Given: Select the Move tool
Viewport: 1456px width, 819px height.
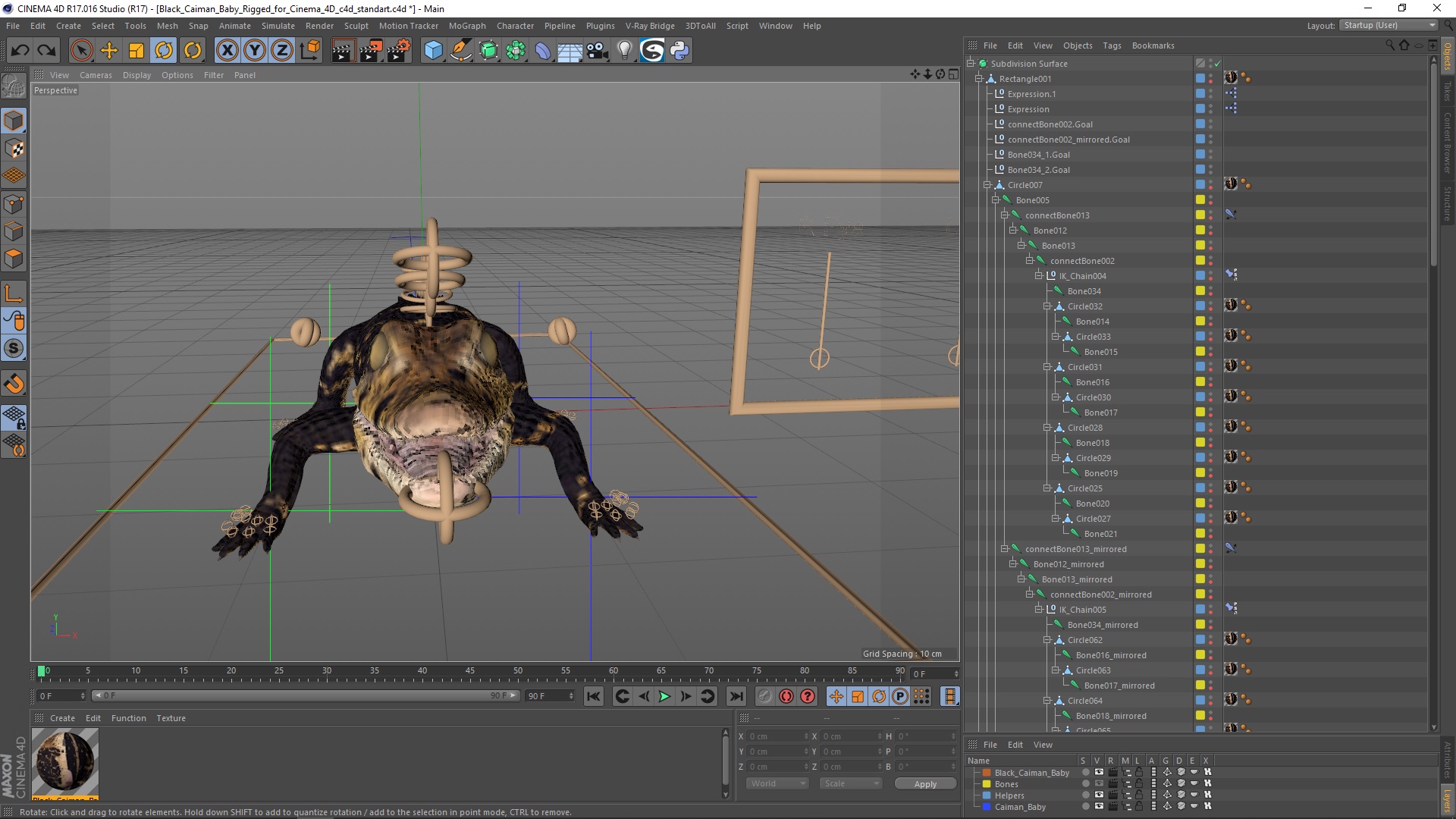Looking at the screenshot, I should [109, 51].
